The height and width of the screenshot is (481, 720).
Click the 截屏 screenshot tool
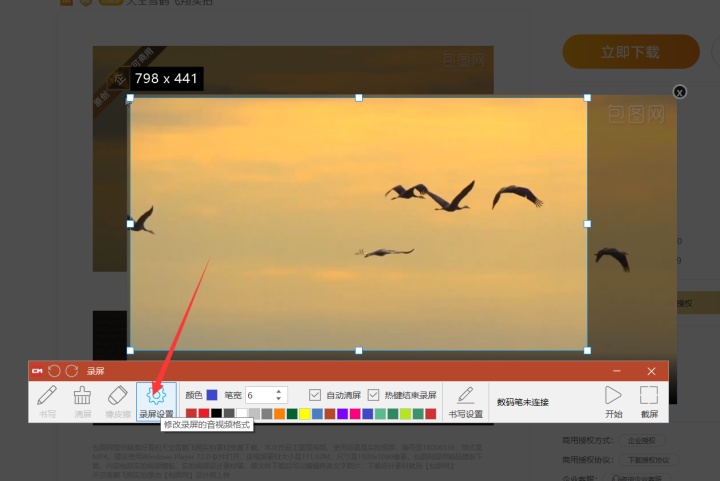pos(649,402)
